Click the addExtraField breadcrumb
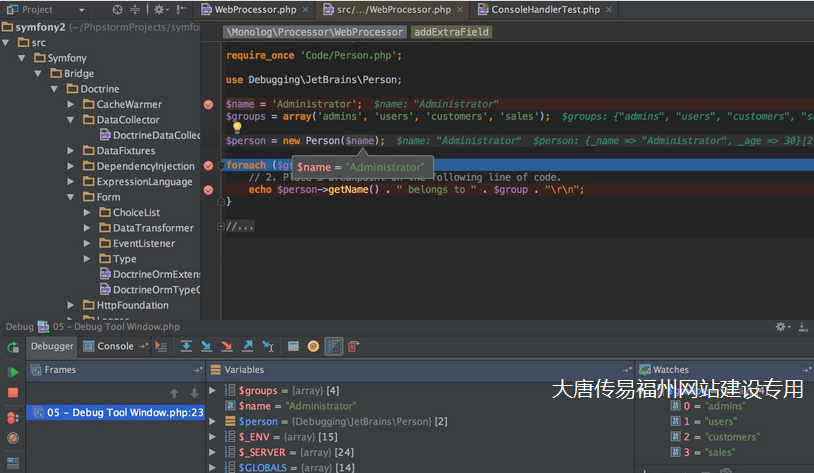Image resolution: width=814 pixels, height=473 pixels. (x=451, y=32)
